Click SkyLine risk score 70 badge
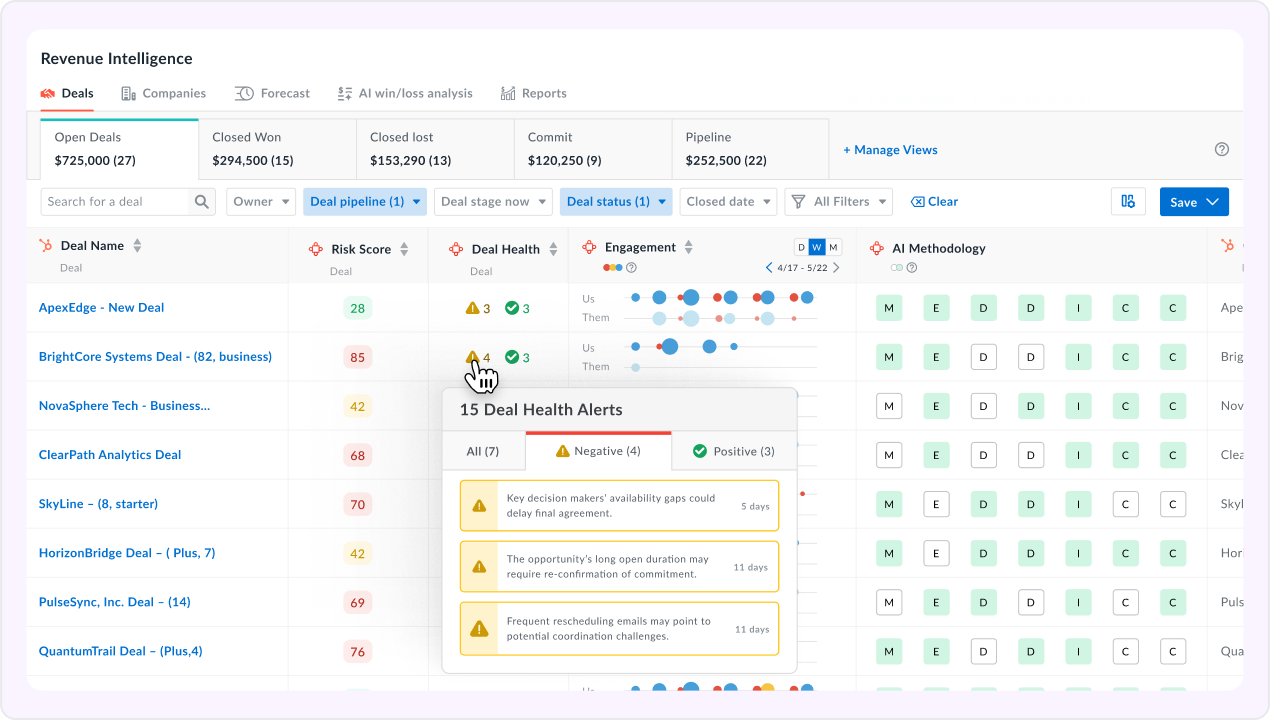This screenshot has width=1270, height=720. (x=357, y=504)
